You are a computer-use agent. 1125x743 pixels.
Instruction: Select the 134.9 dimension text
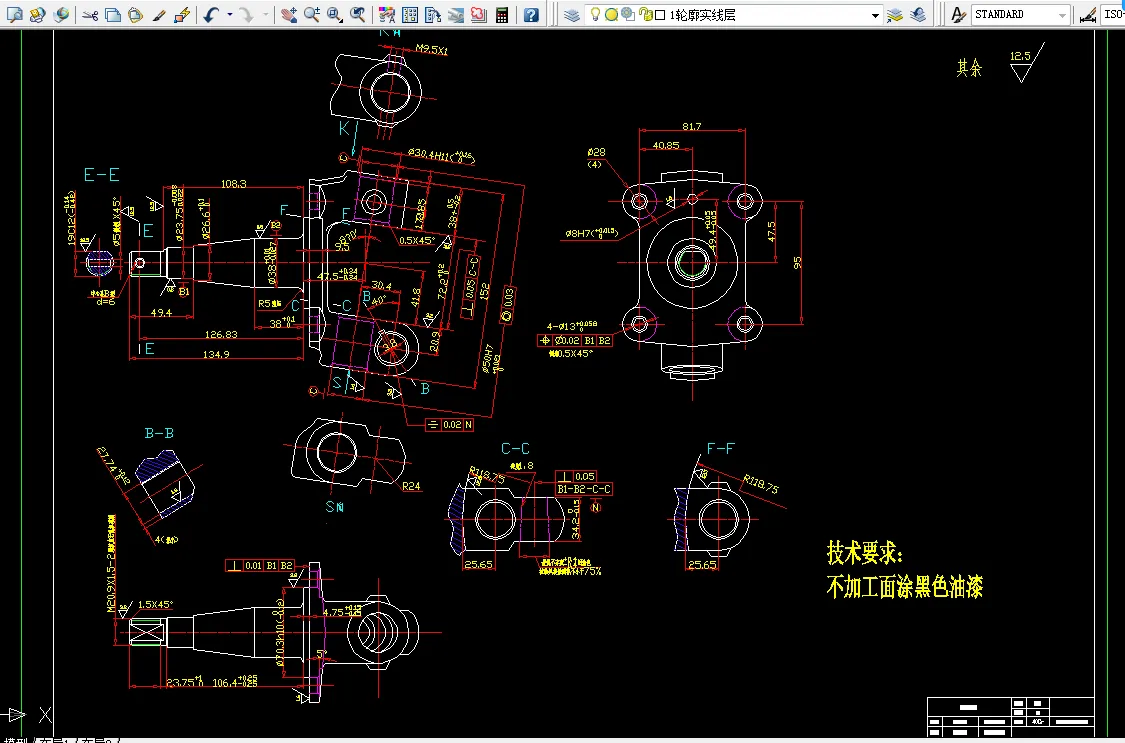tap(216, 354)
